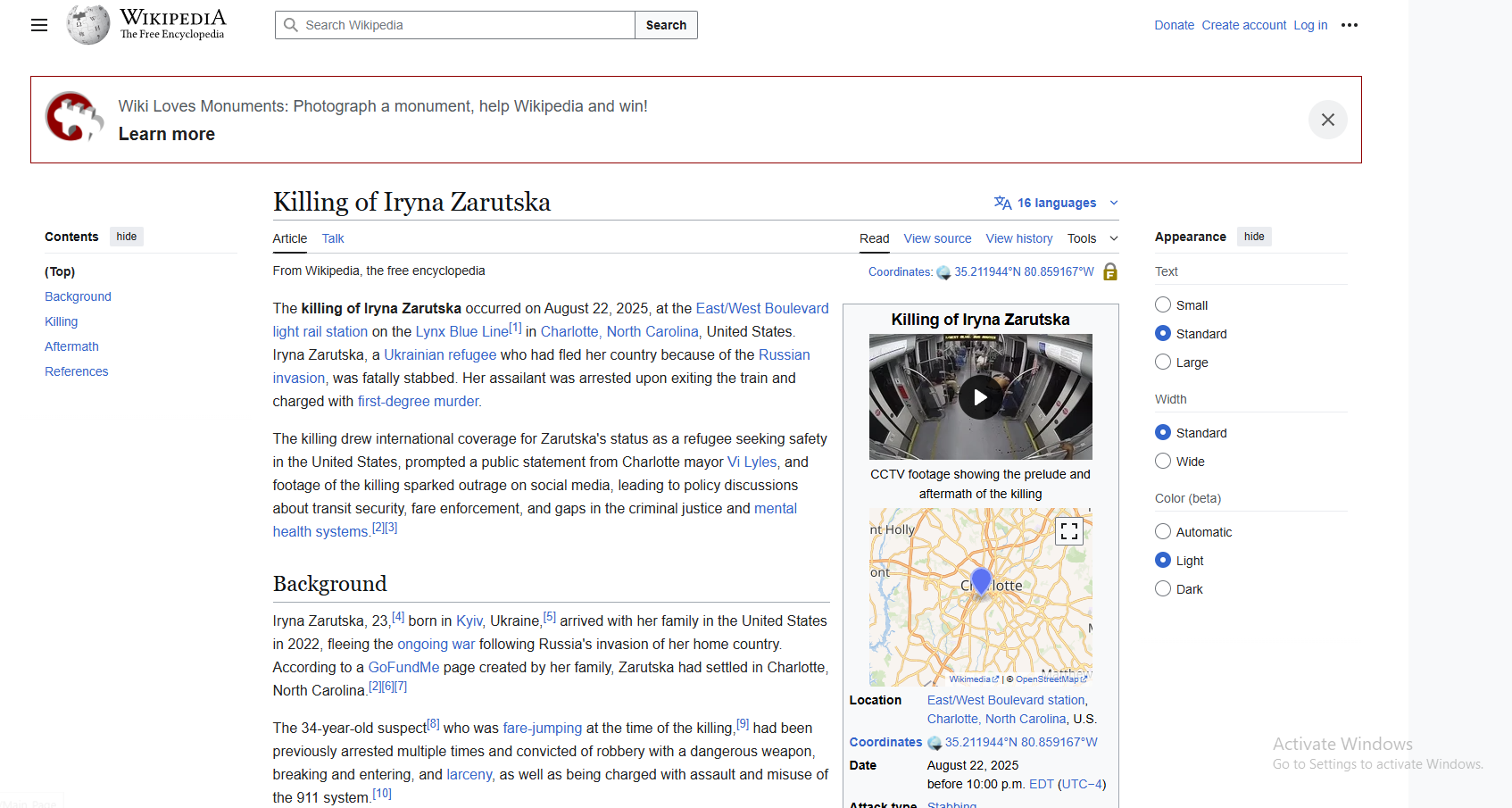Jump to (Top) in contents
Image resolution: width=1512 pixels, height=808 pixels.
point(60,271)
